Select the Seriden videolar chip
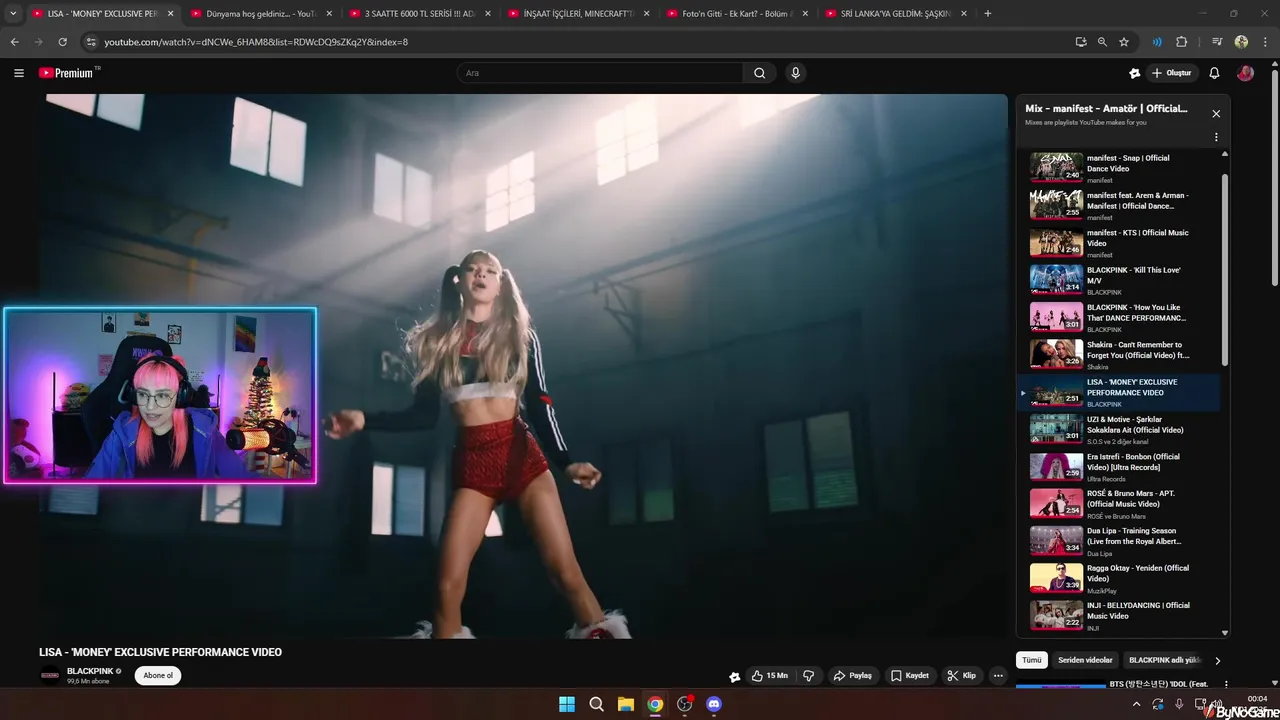 click(1085, 661)
